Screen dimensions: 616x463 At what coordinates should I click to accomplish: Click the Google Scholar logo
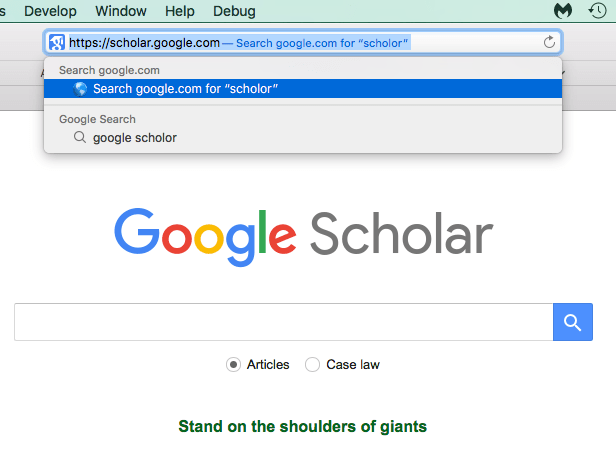(303, 232)
